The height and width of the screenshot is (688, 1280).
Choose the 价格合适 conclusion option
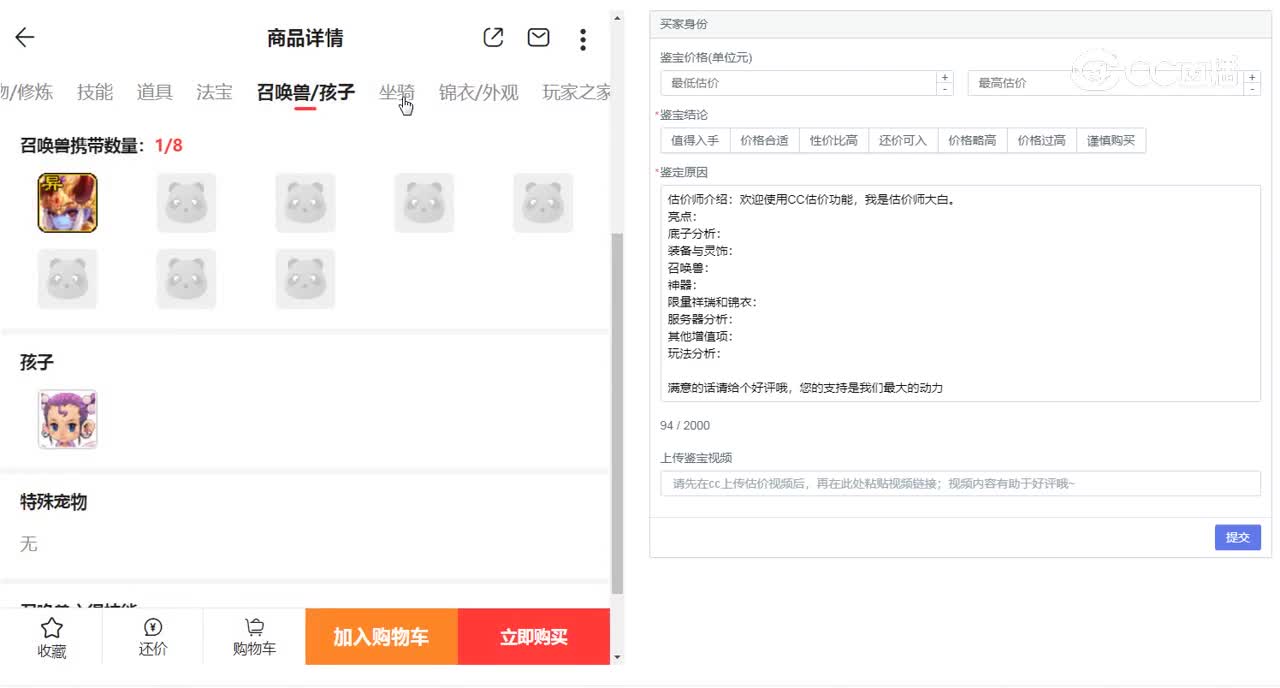[x=764, y=141]
